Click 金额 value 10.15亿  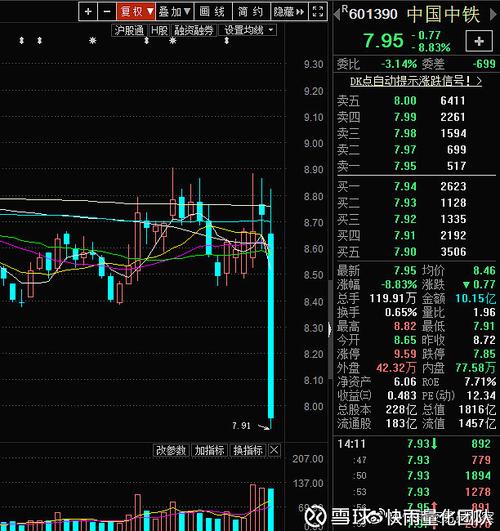pos(475,298)
